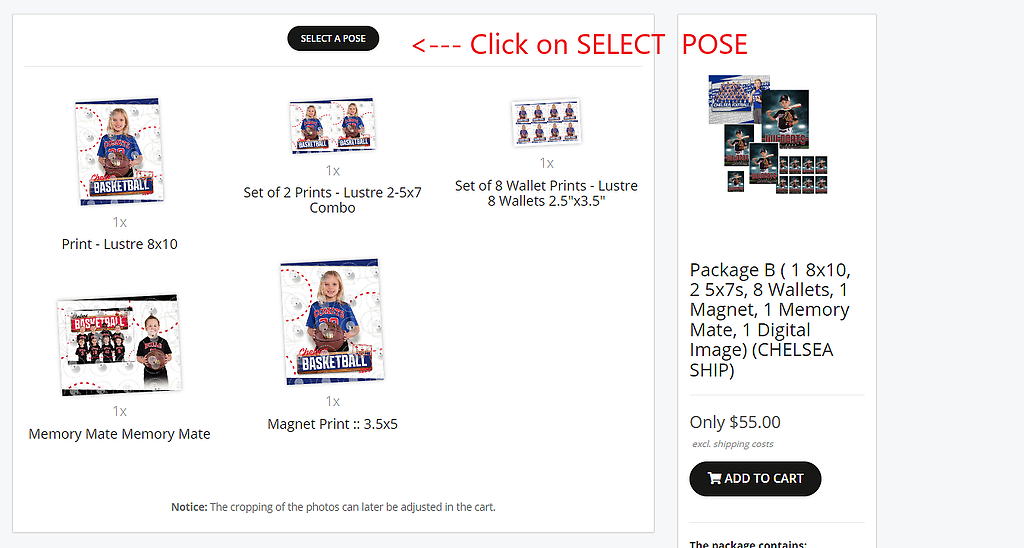Click the Package B preview collage image
Image resolution: width=1024 pixels, height=548 pixels.
click(x=769, y=134)
